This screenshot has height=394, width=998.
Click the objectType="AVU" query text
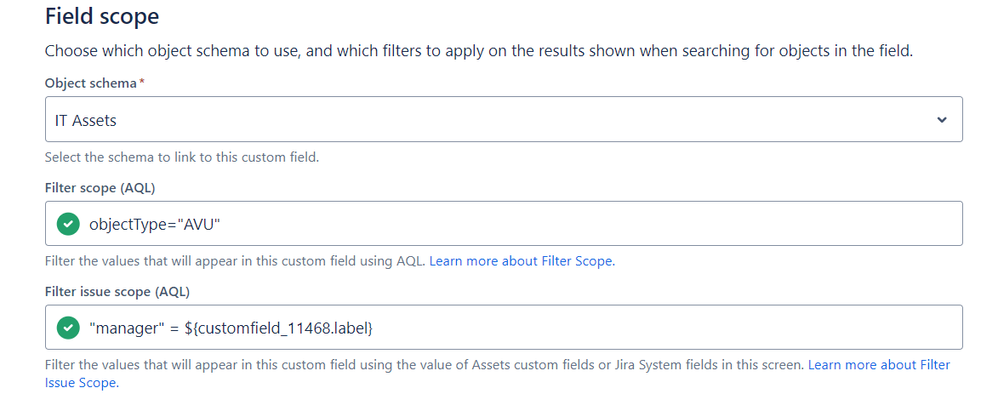point(155,224)
